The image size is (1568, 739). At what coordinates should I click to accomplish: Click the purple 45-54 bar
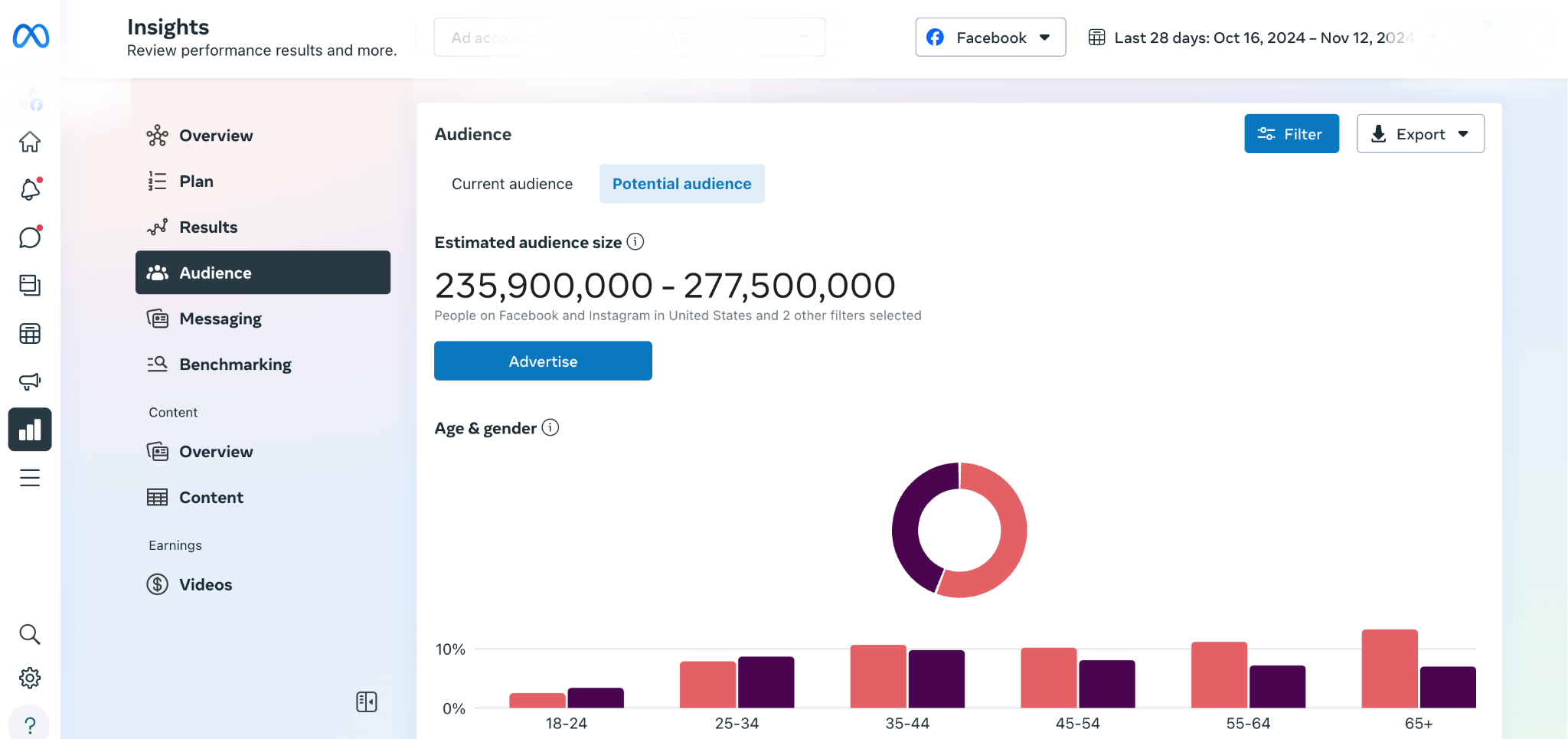[x=1107, y=684]
